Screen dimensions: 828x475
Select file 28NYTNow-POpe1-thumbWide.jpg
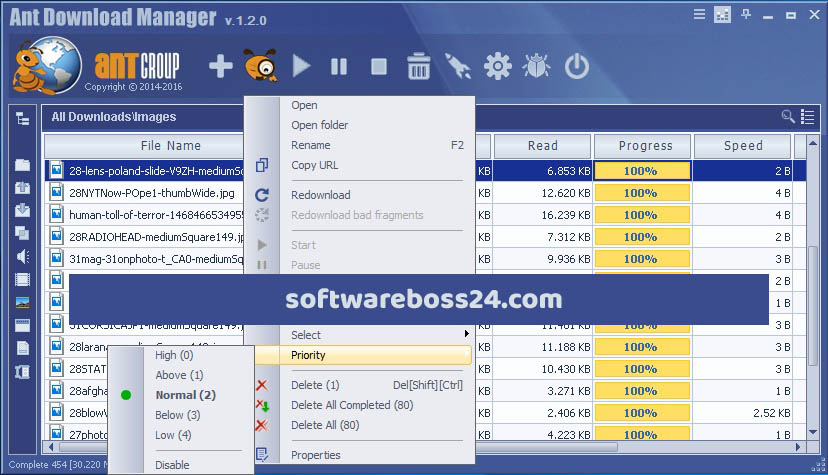(x=152, y=193)
